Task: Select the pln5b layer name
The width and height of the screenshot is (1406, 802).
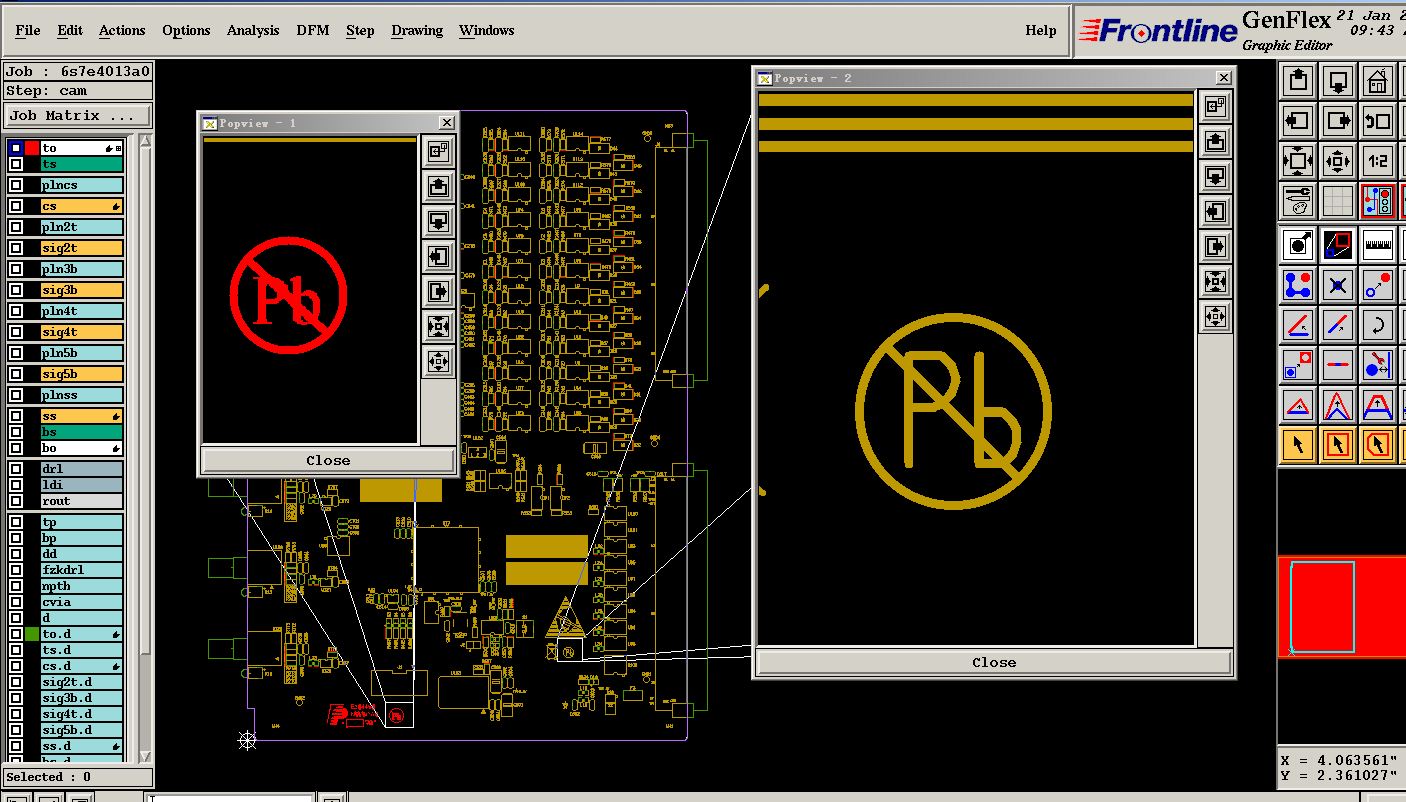Action: (82, 353)
